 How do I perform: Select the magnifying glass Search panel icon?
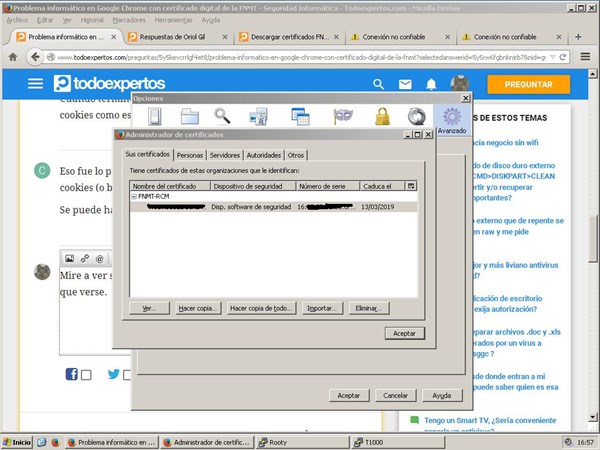pyautogui.click(x=222, y=117)
